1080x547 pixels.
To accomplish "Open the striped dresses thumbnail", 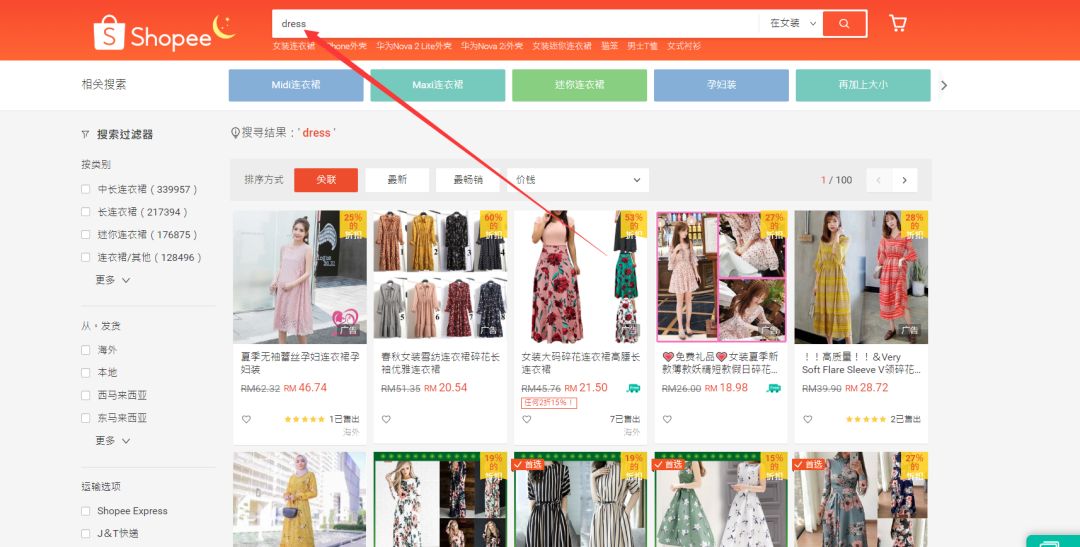I will pos(581,499).
